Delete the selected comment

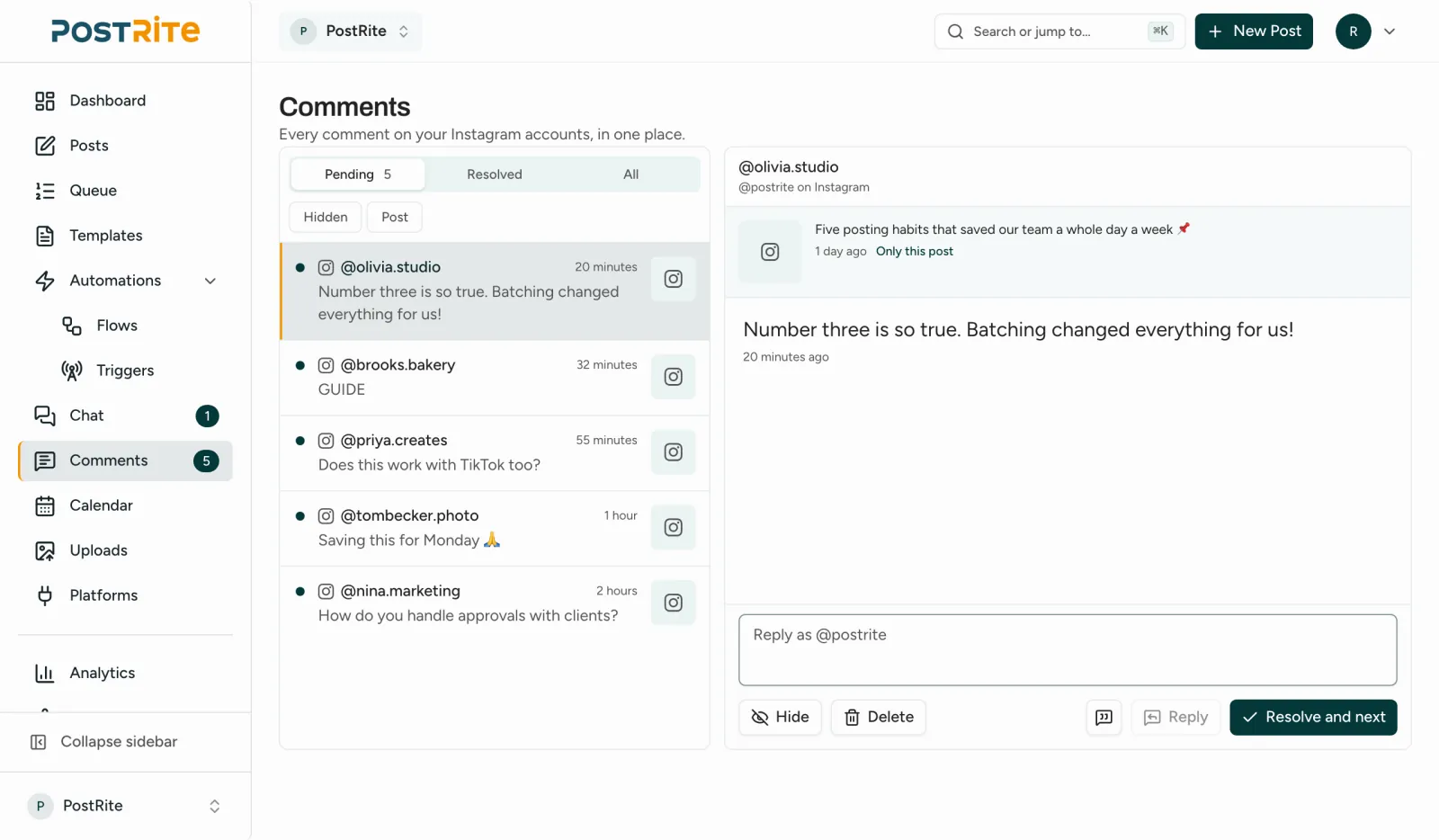tap(879, 718)
